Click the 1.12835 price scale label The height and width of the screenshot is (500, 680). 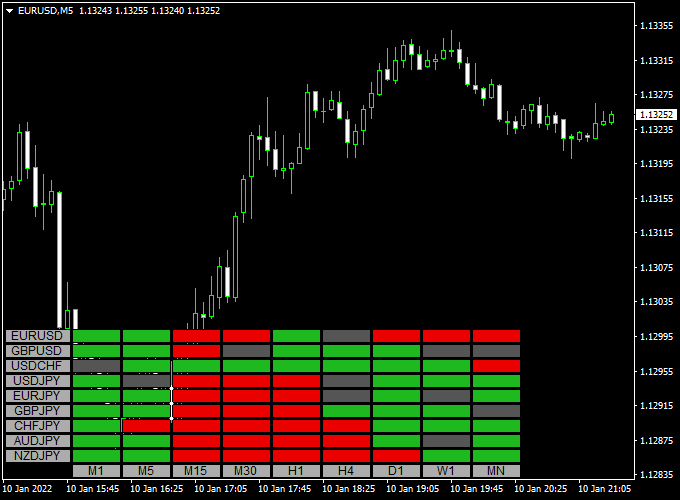pos(657,475)
